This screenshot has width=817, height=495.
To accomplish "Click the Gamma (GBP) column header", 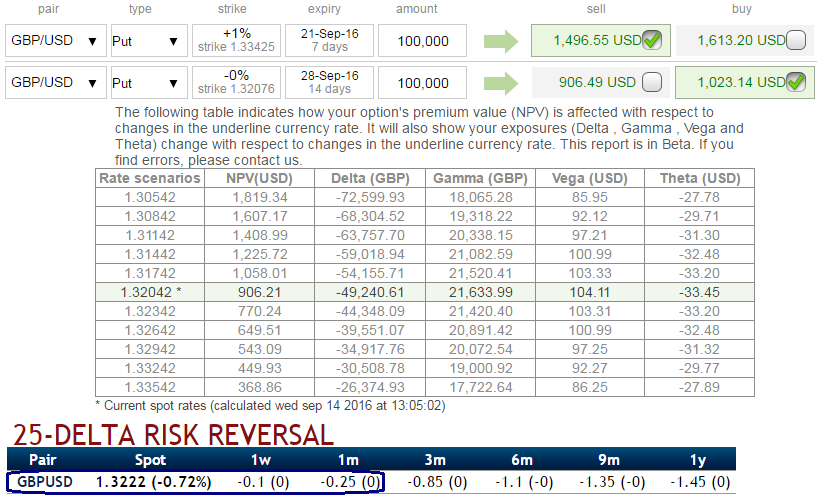I will tap(480, 178).
